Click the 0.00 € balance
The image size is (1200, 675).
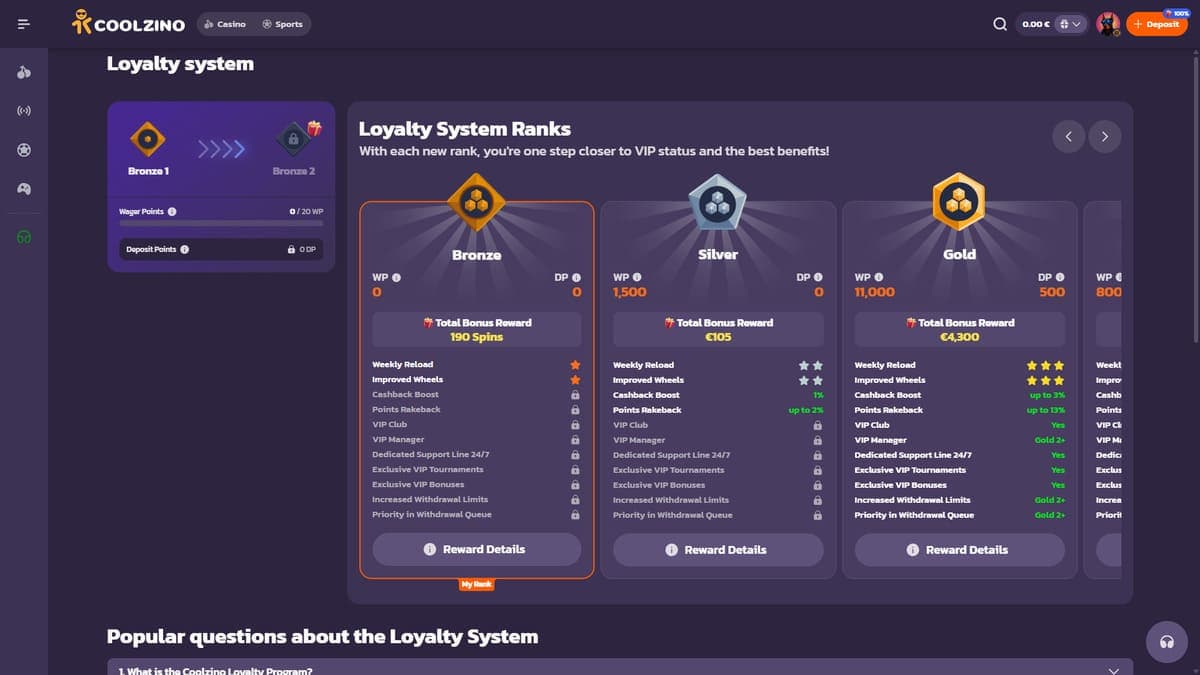[1036, 24]
